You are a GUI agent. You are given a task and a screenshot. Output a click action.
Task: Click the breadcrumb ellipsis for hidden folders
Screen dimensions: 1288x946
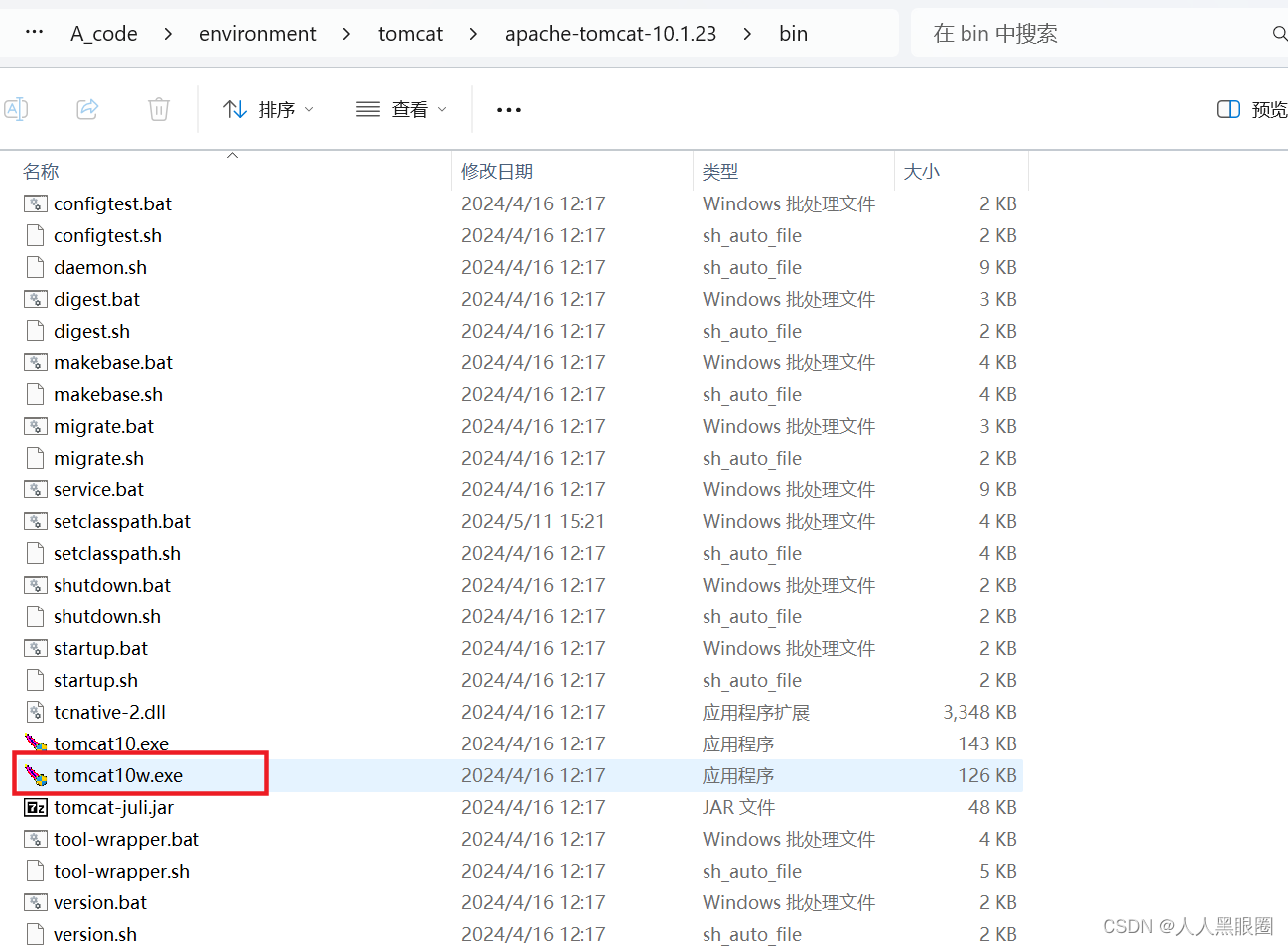click(x=34, y=33)
